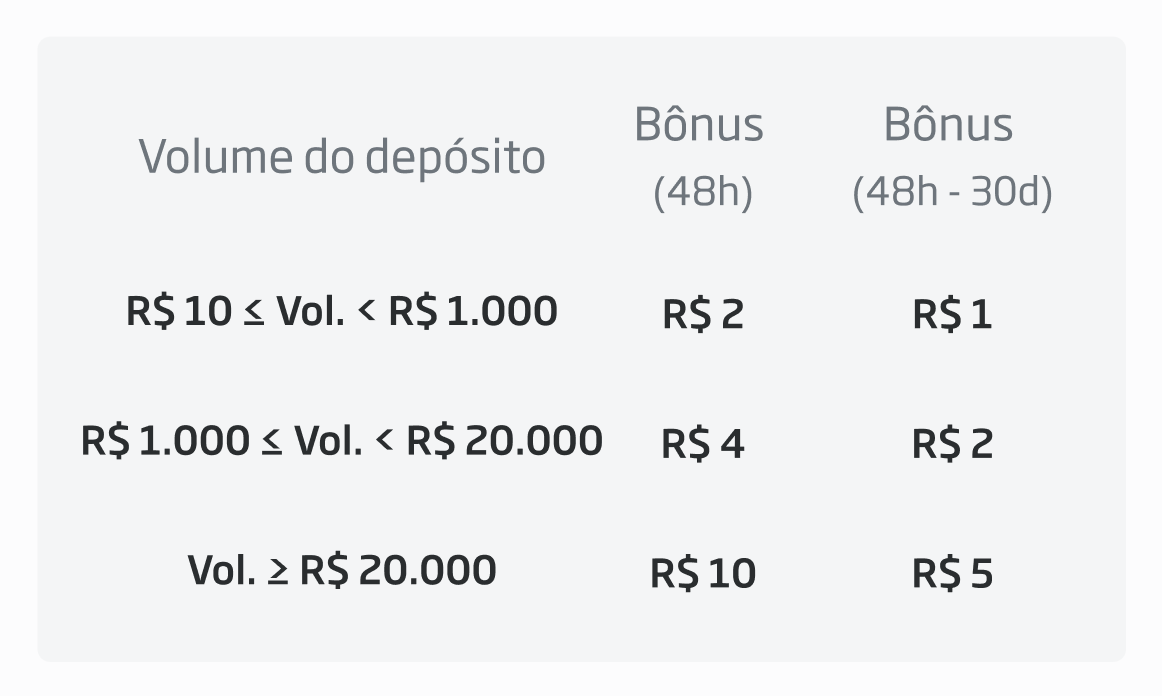Click the R$ 4 bonus value
This screenshot has width=1162, height=696.
[703, 444]
